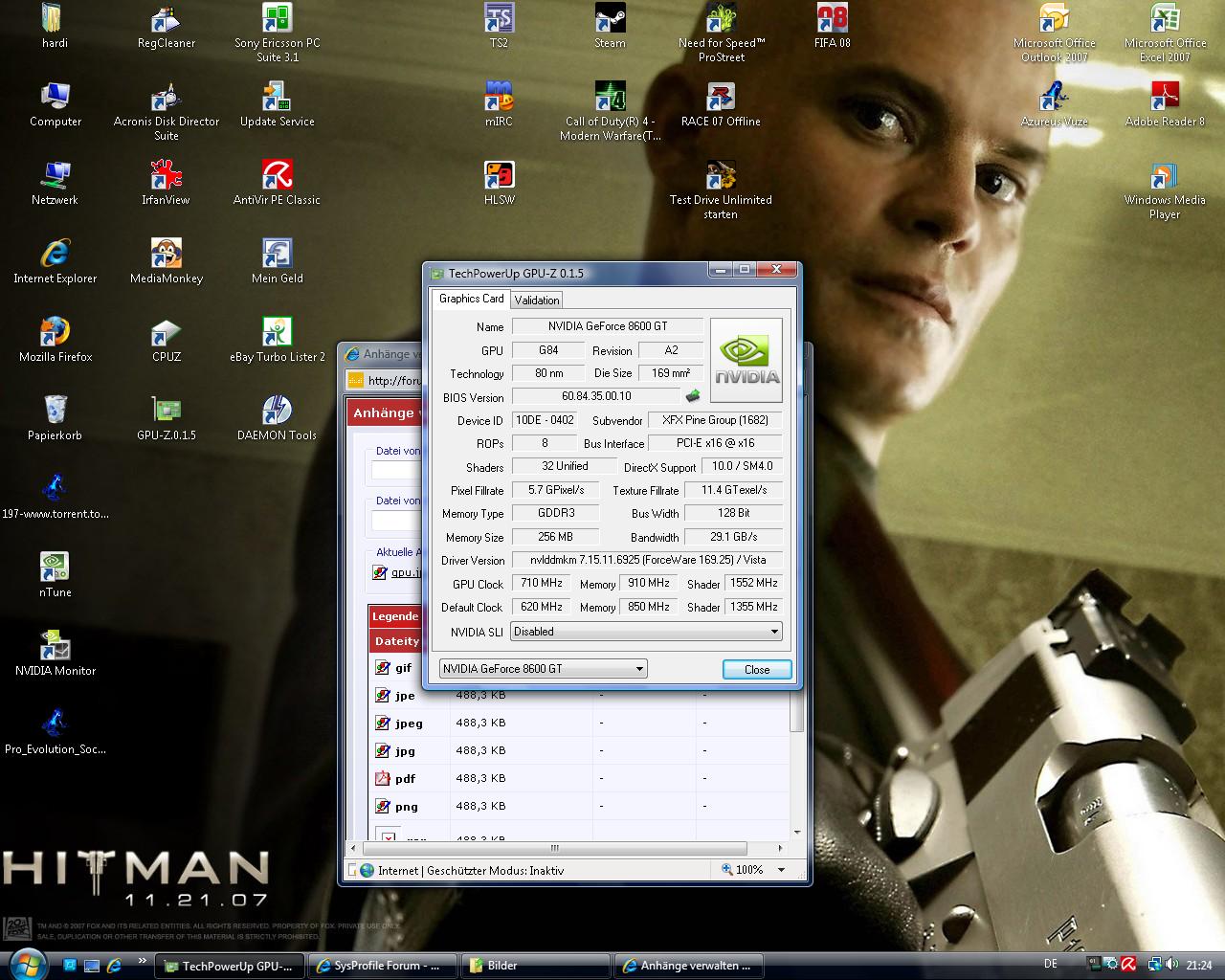Viewport: 1225px width, 980px height.
Task: Click the Name field showing GeForce 8600 GT
Action: [608, 326]
